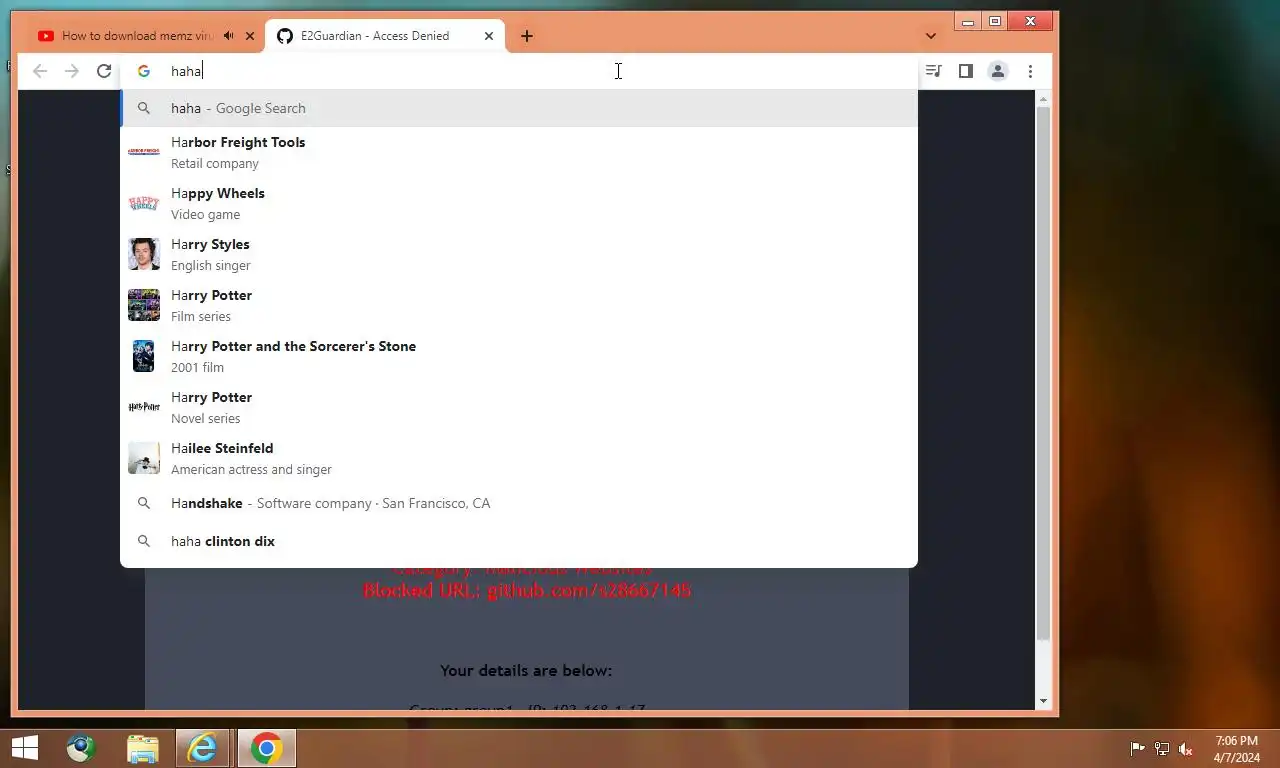
Task: Click the muted volume tray icon
Action: 1186,748
